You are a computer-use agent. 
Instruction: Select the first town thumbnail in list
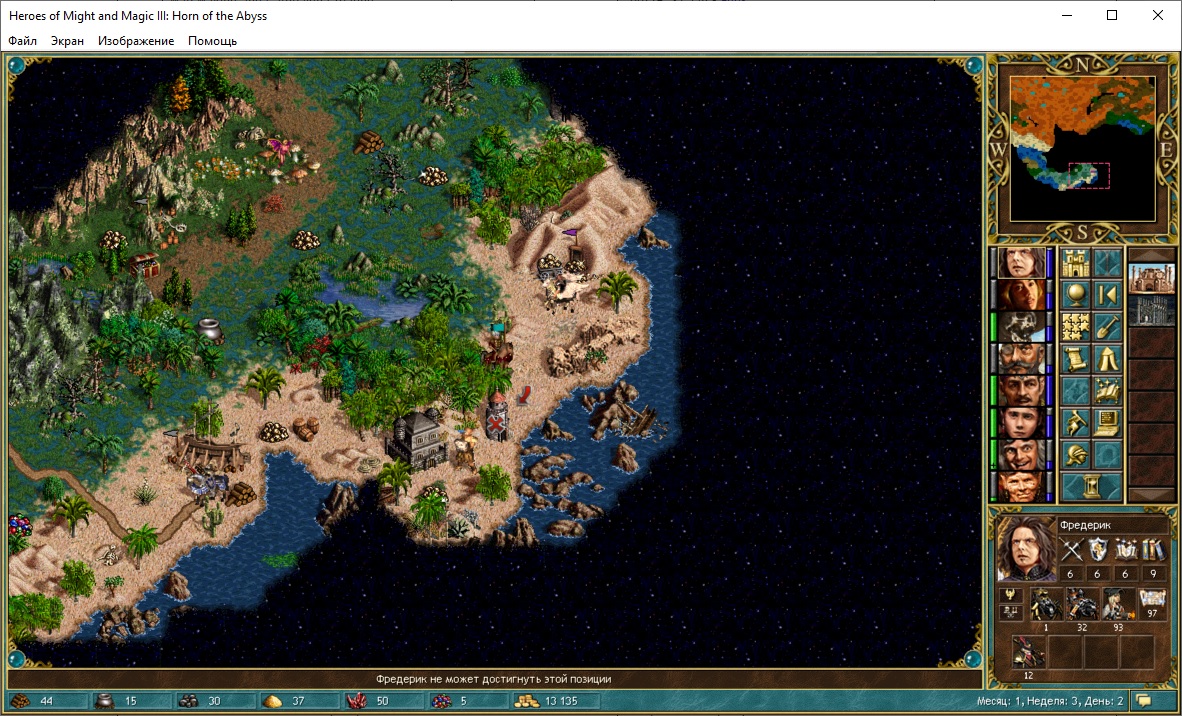click(1151, 279)
